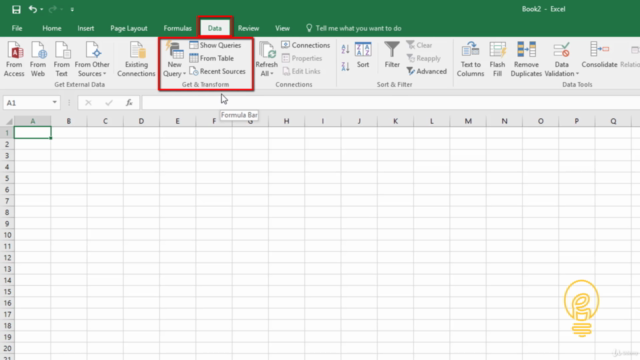Click the Data Validation icon

[562, 51]
